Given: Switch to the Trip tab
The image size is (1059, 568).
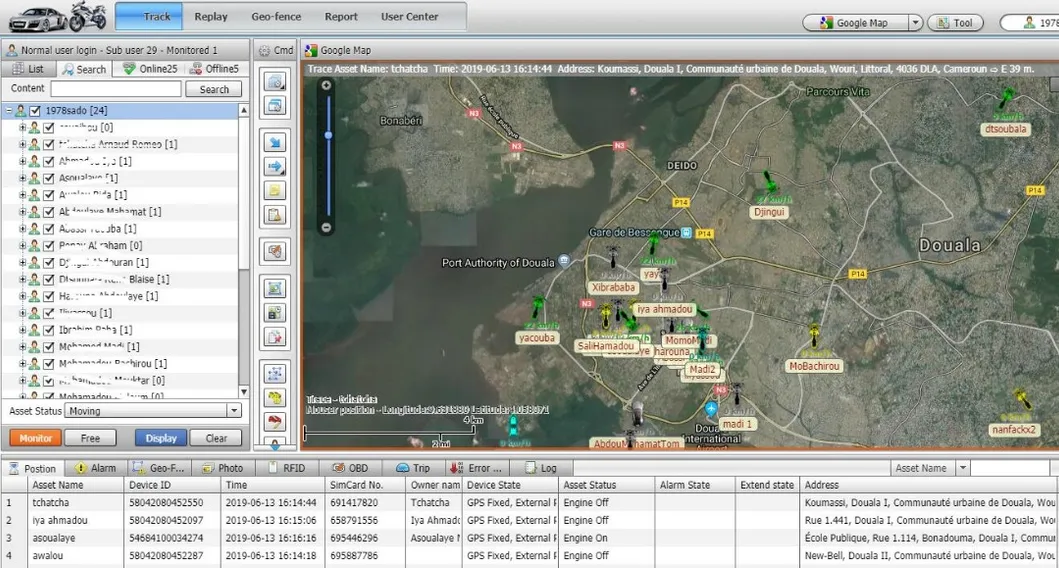Looking at the screenshot, I should click(x=413, y=468).
